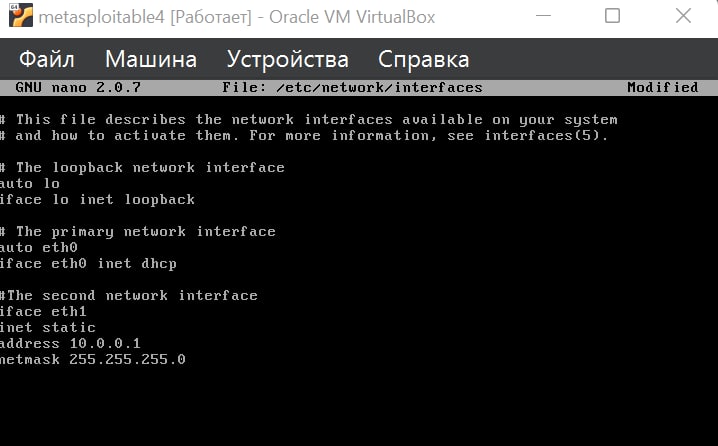
Task: Open the Устройства menu
Action: (x=288, y=59)
